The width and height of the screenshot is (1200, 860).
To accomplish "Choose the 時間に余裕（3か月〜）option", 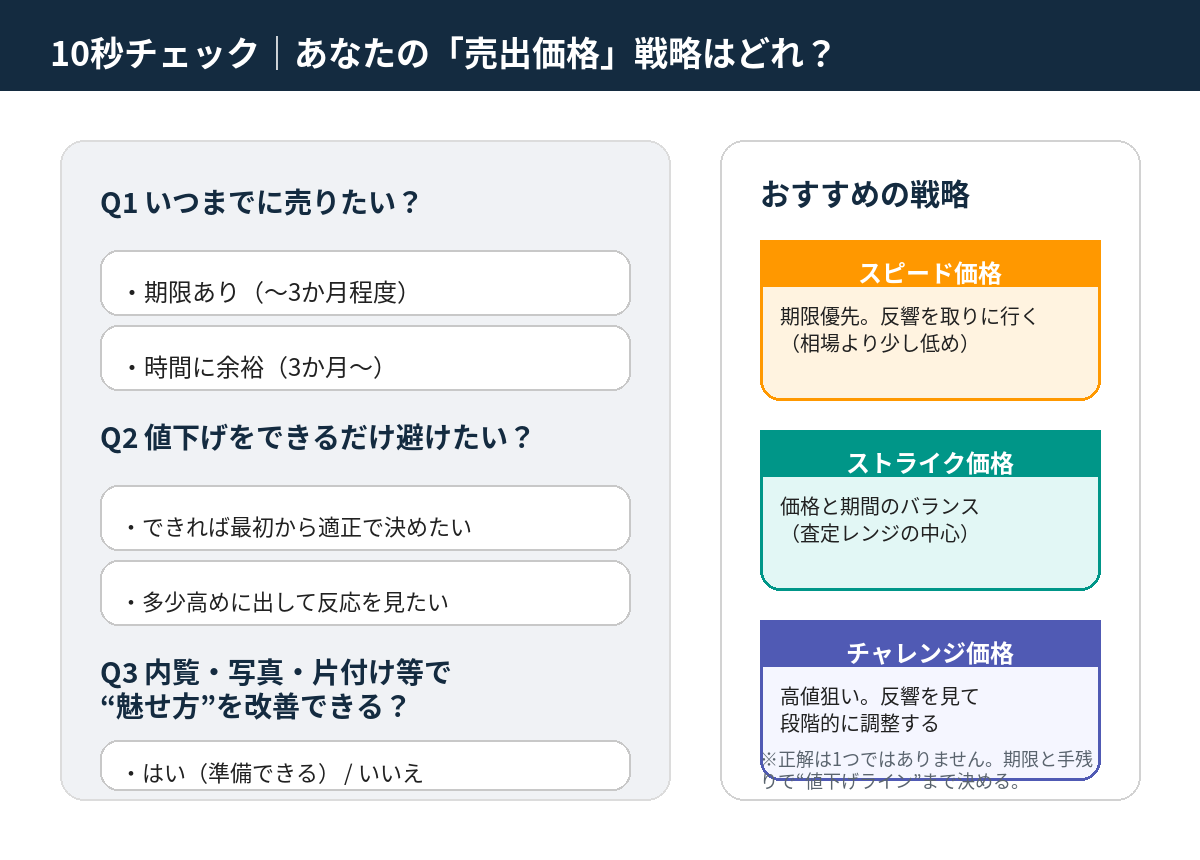I will [x=365, y=359].
